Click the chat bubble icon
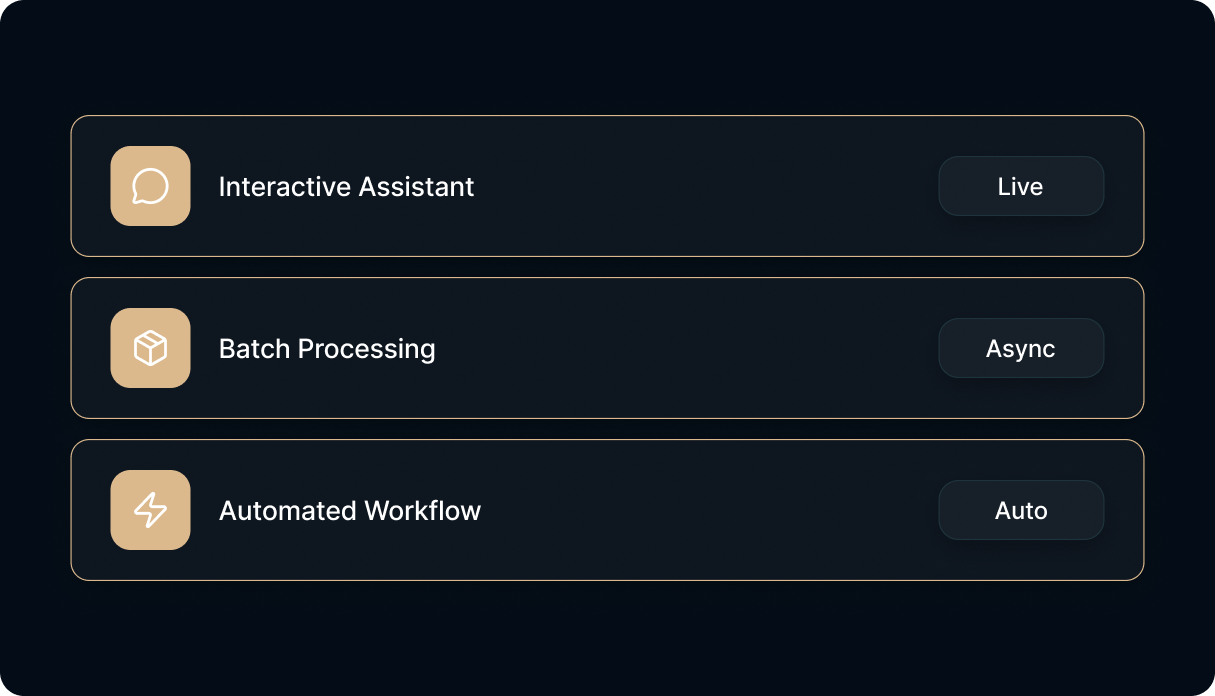 click(150, 186)
